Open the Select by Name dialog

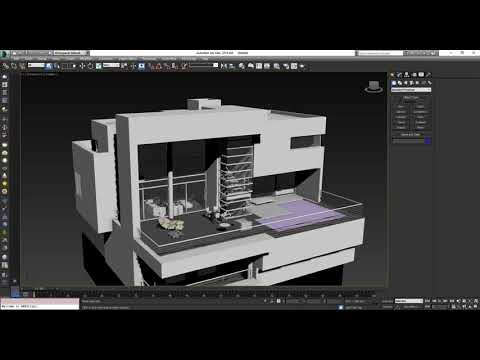[x=57, y=66]
